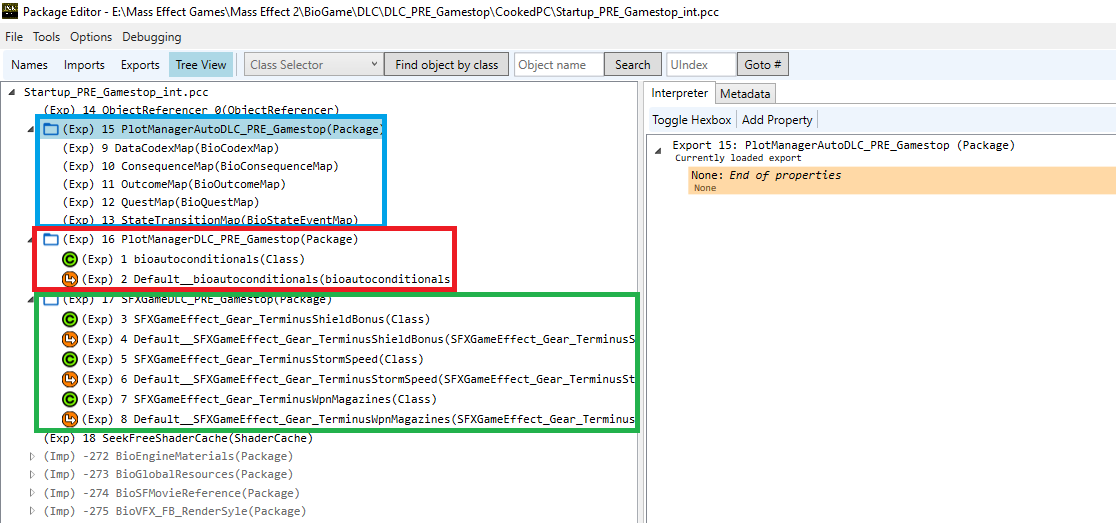Click folder icon of PlotManagerAutoDLC_PRE_Gamestop package
The image size is (1116, 523).
tap(51, 130)
